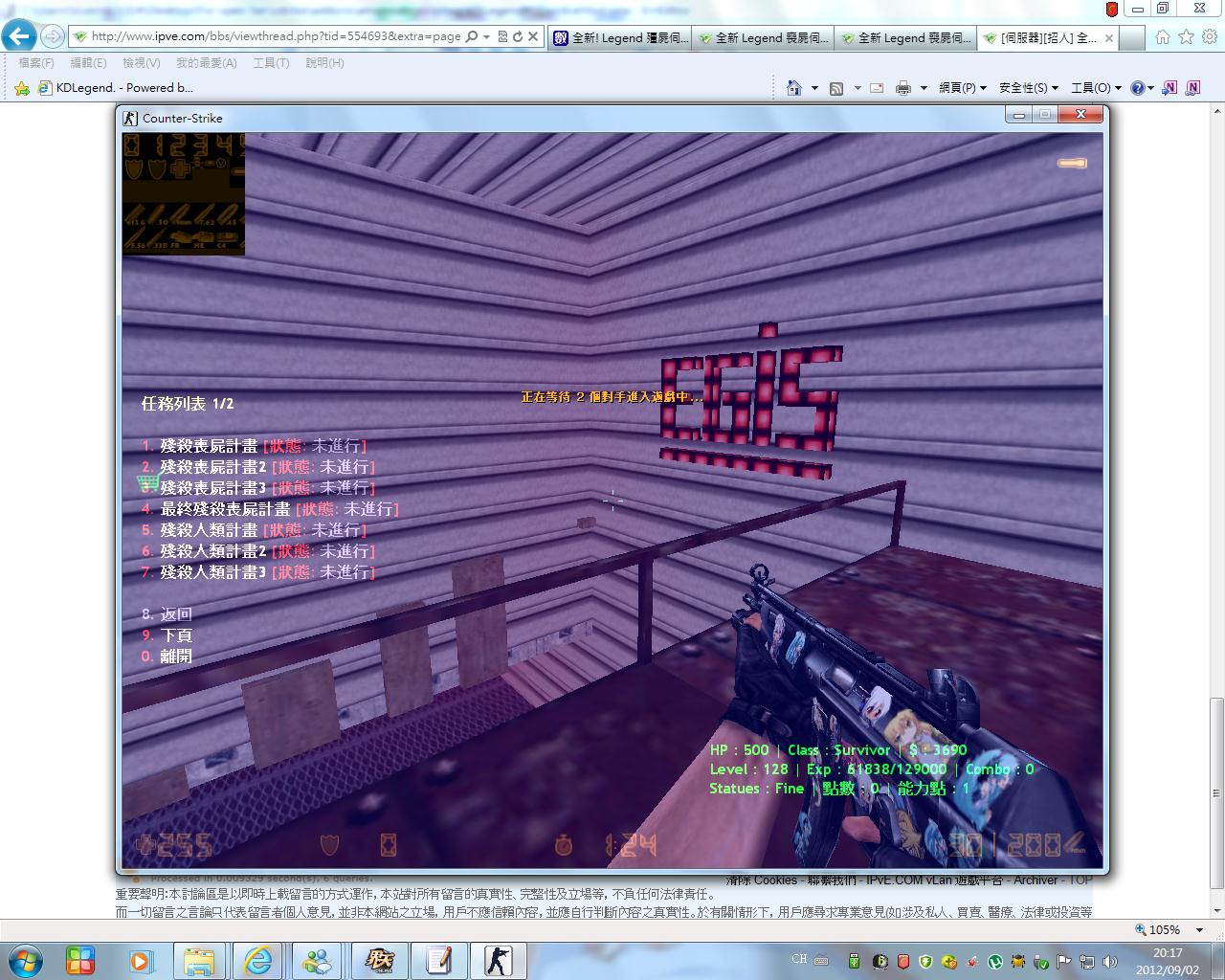1225x980 pixels.
Task: Open the volume speaker tray icon
Action: point(1110,961)
